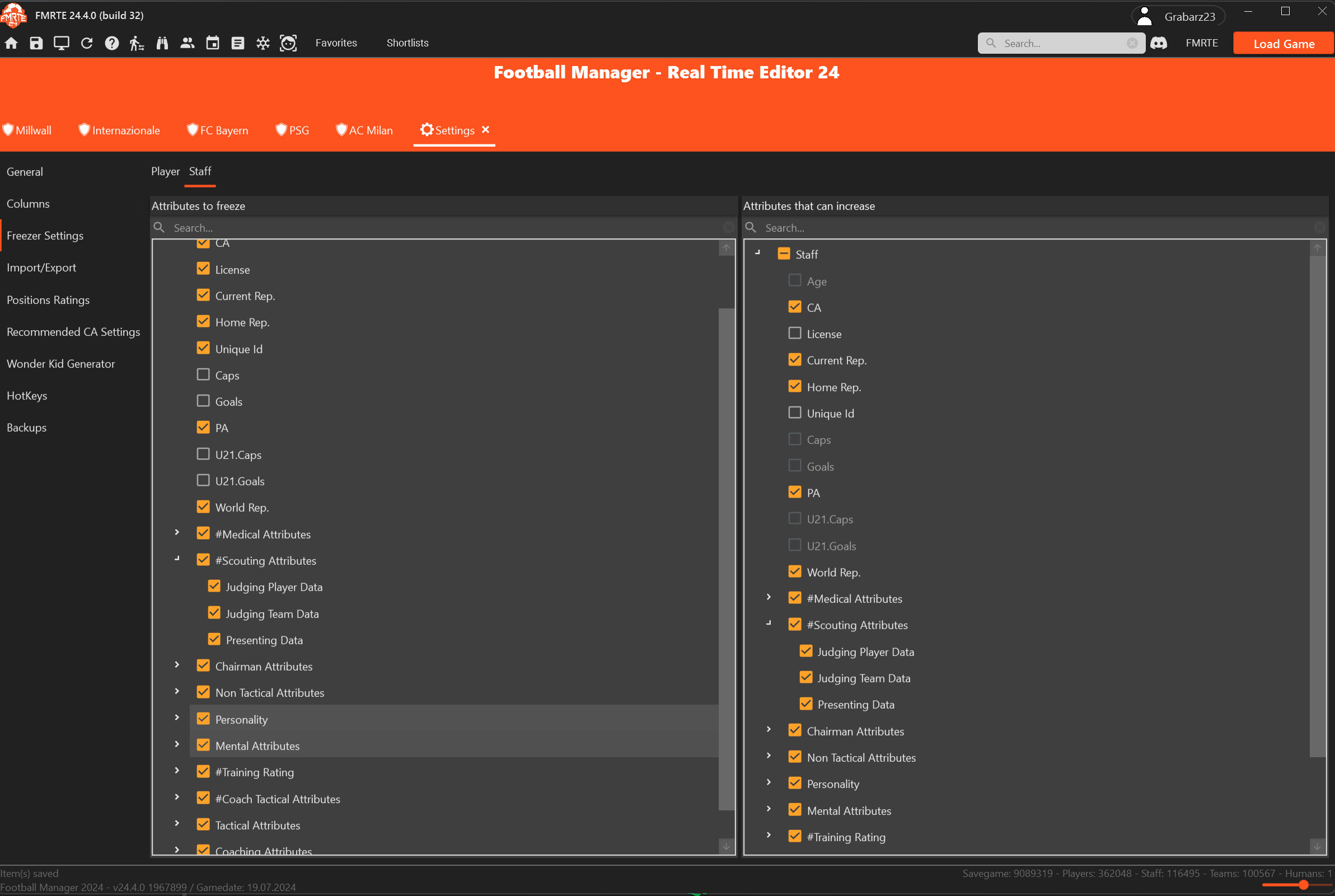The height and width of the screenshot is (896, 1335).
Task: Uncheck World Rep. in Attributes to freeze
Action: point(203,507)
